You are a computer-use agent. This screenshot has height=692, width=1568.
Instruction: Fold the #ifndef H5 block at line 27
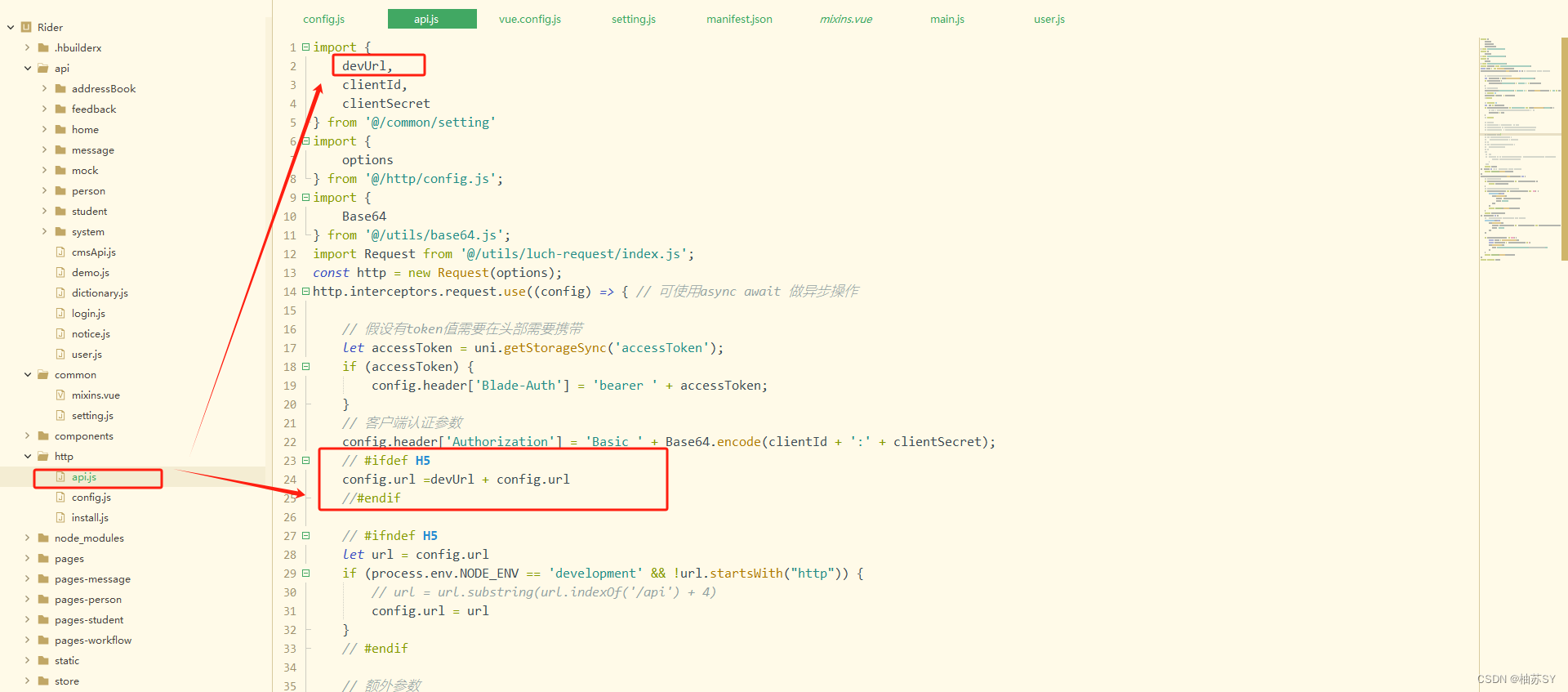click(x=306, y=536)
